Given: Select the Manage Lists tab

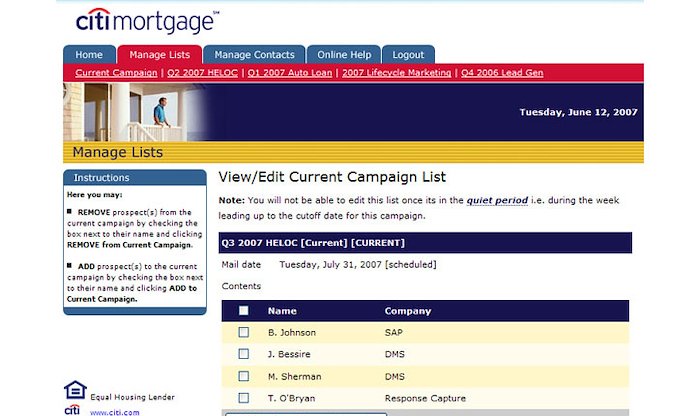Looking at the screenshot, I should click(x=159, y=54).
